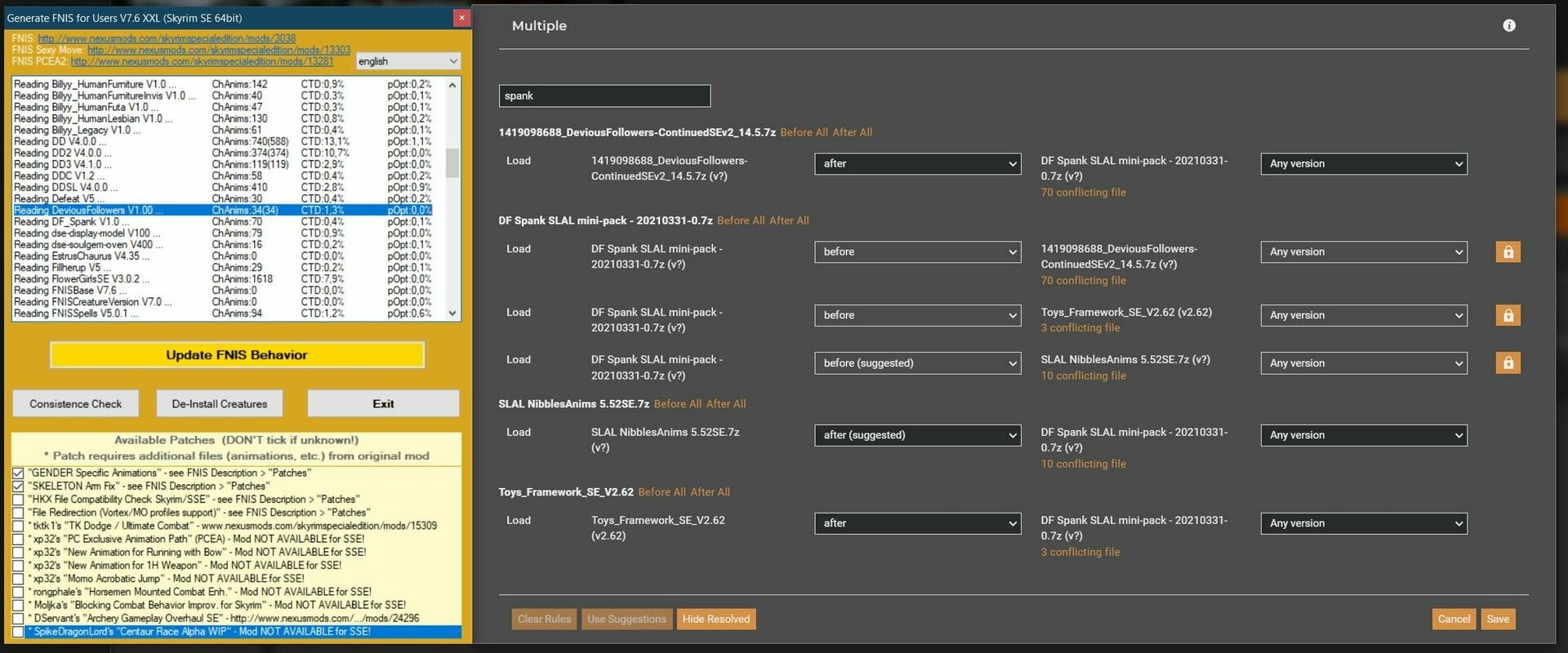Select the 'Reading FlowerGirlsSE V3.0.2' log row
The image size is (1568, 653).
(222, 279)
